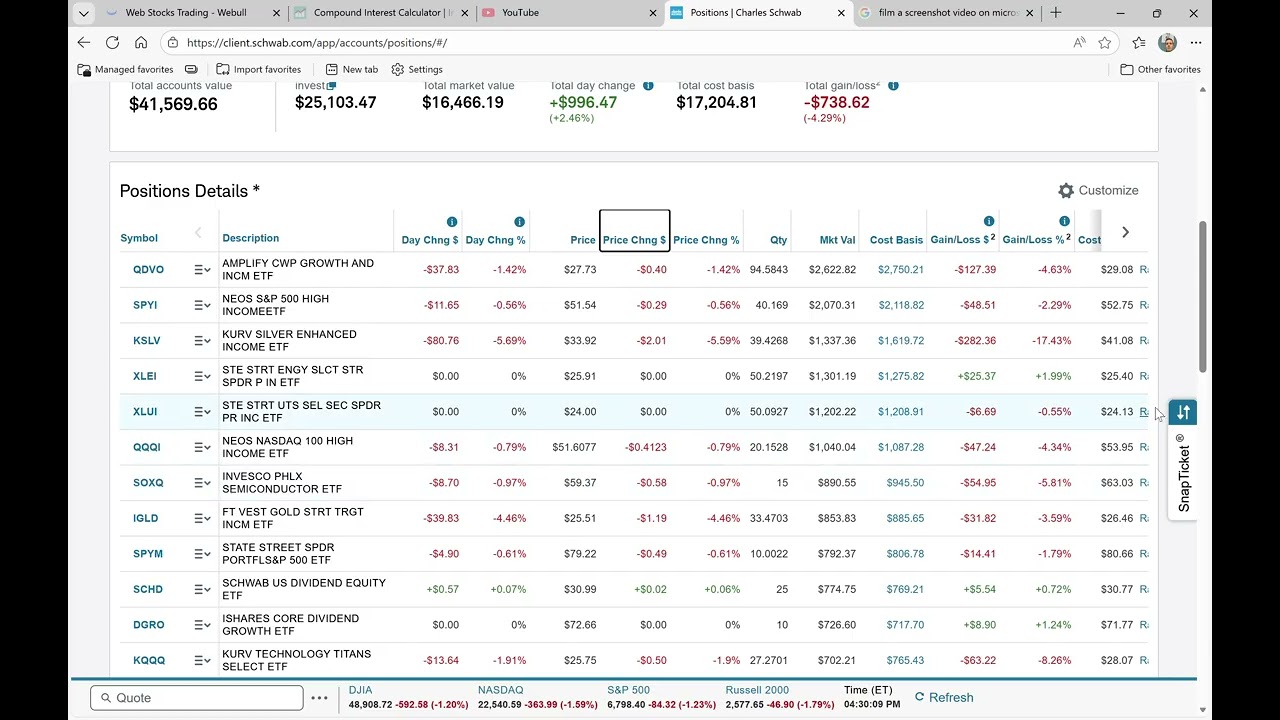Click SPYM symbol link

[148, 554]
